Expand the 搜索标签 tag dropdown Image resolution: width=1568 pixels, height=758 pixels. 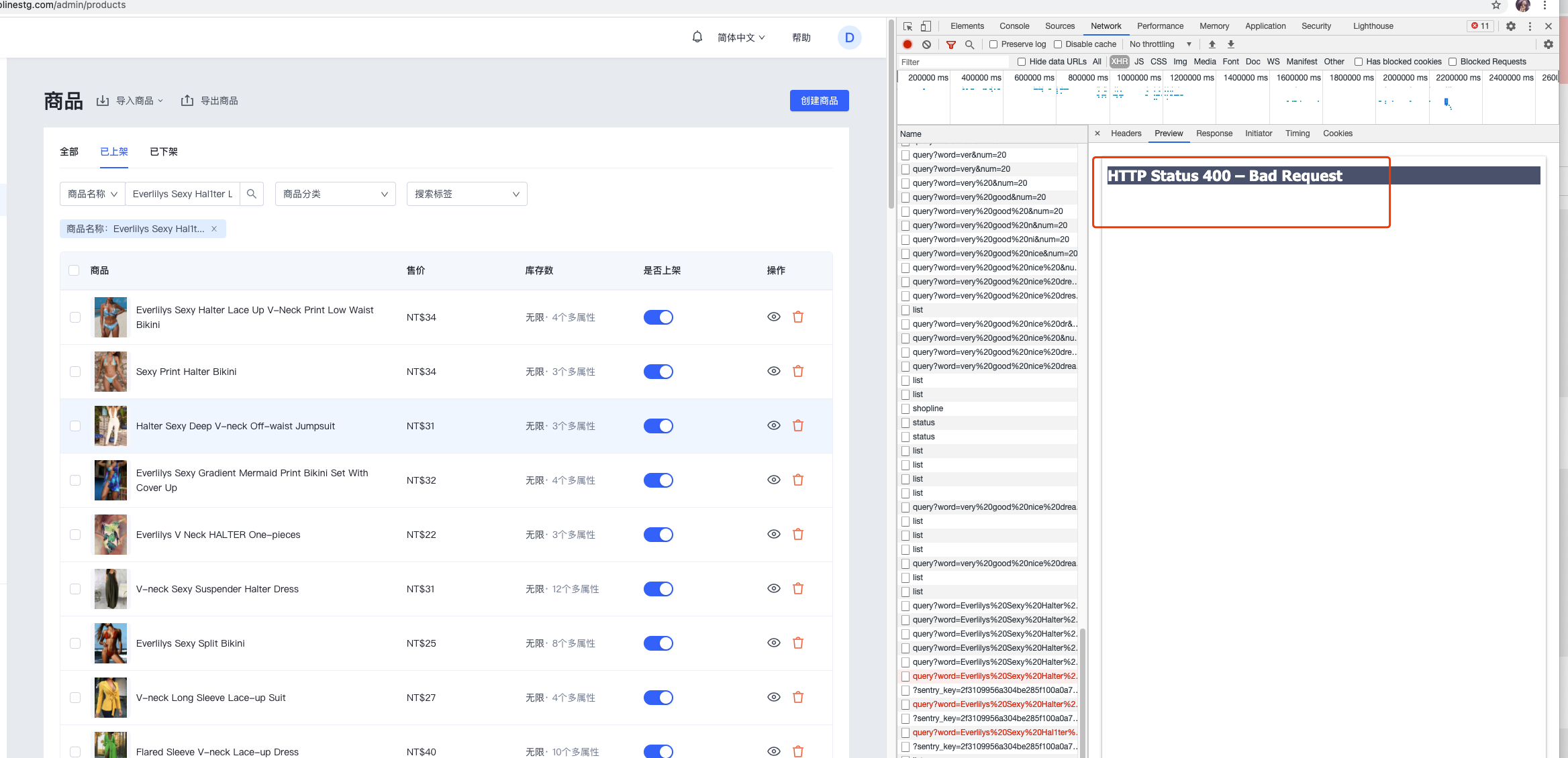467,194
